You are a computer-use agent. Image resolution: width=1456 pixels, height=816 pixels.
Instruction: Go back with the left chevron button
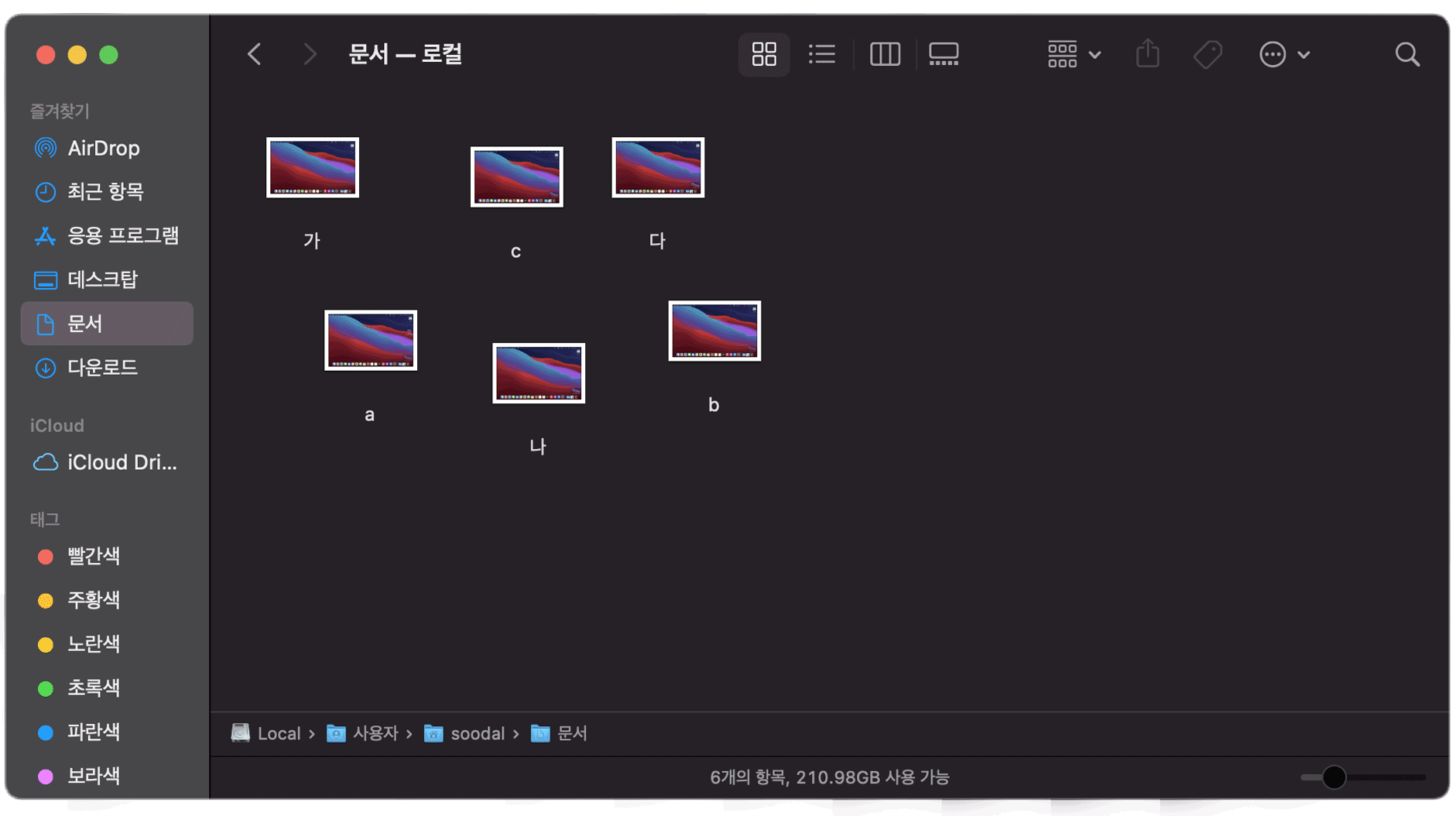click(254, 54)
